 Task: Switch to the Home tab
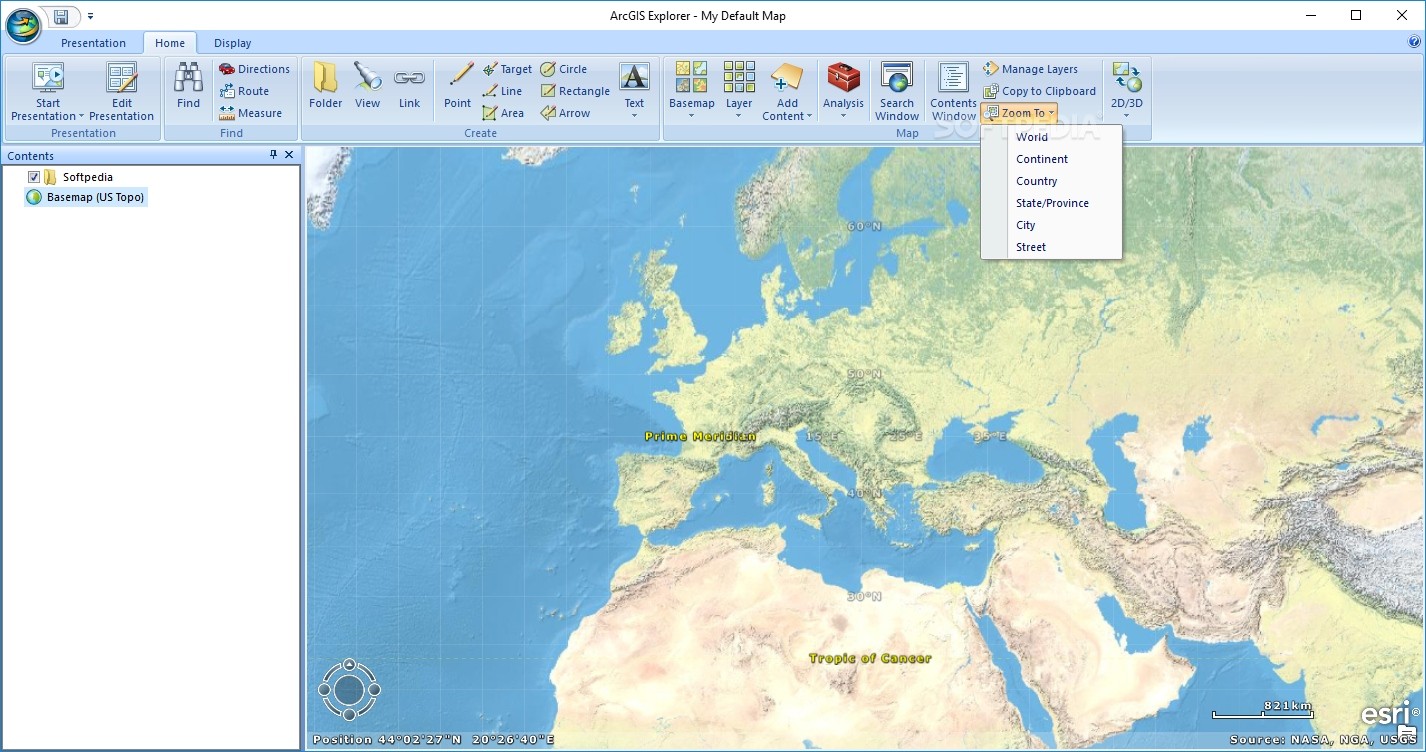pyautogui.click(x=170, y=43)
